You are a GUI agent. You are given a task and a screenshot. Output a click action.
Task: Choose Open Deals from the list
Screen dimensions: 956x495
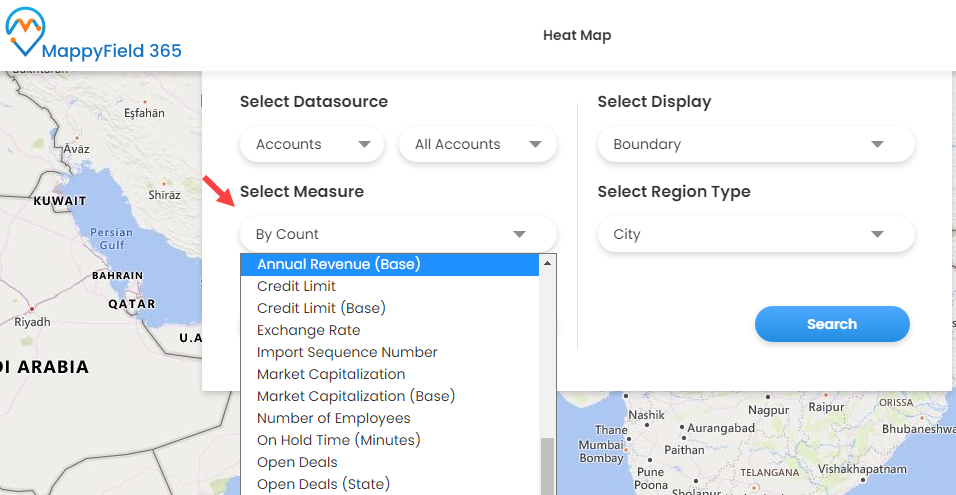tap(297, 462)
